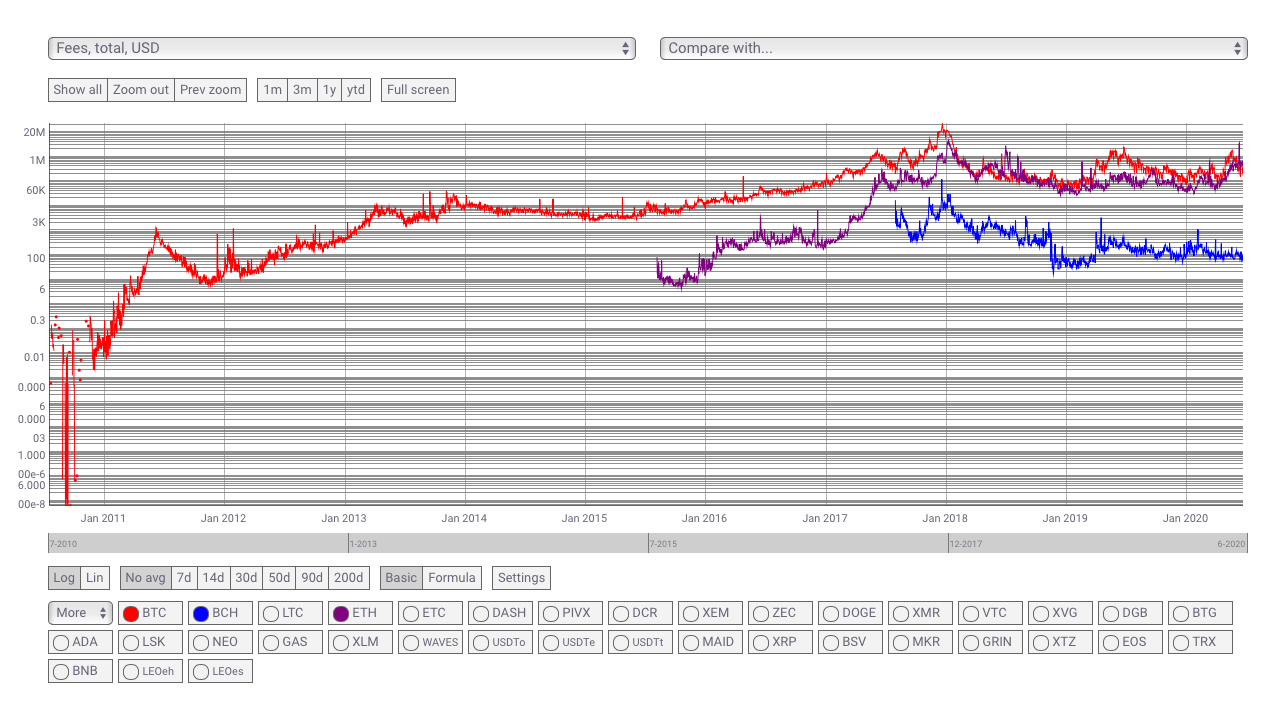Enable the XEM coin series

[710, 613]
